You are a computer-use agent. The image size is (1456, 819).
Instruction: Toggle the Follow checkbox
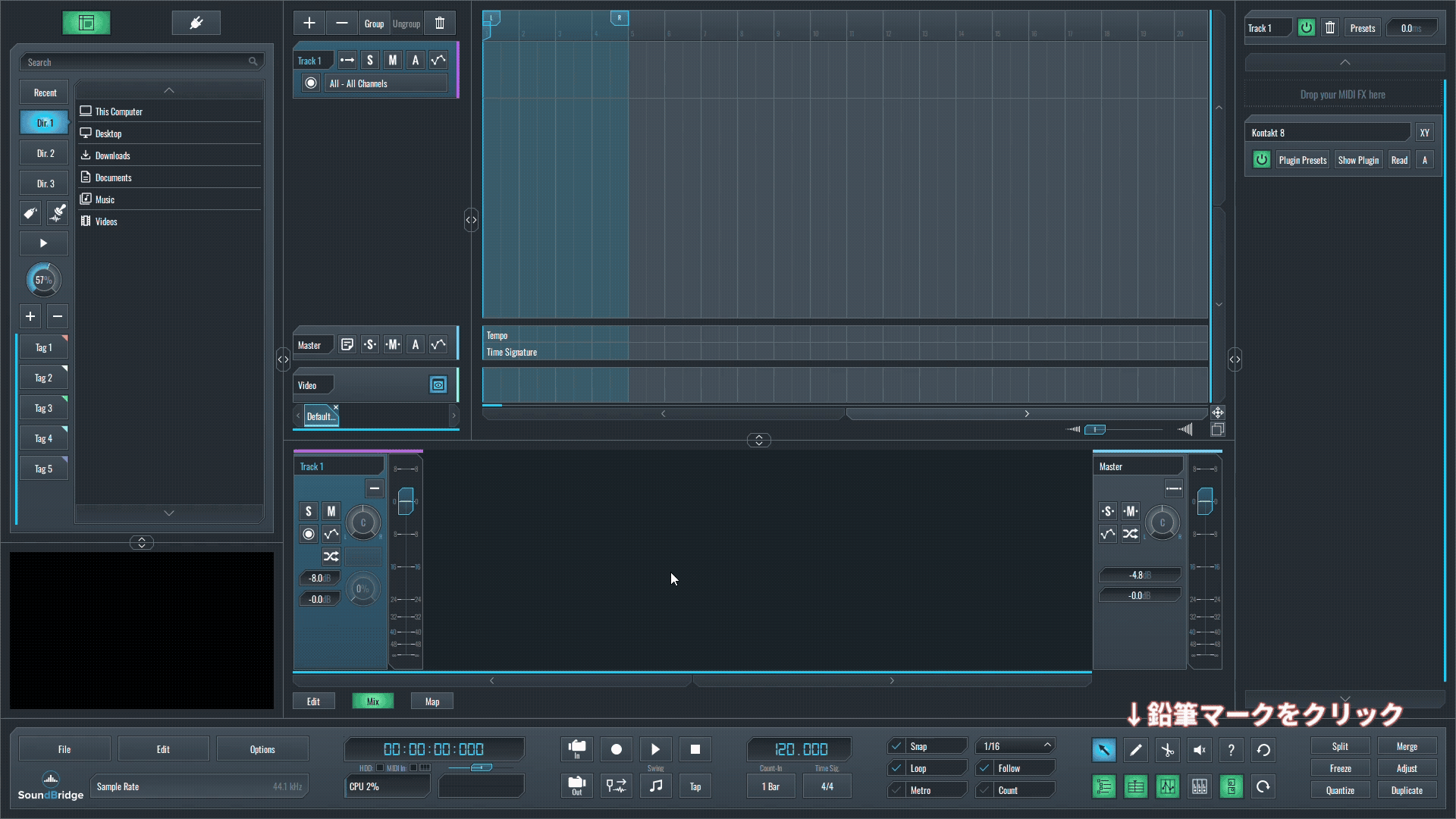984,768
